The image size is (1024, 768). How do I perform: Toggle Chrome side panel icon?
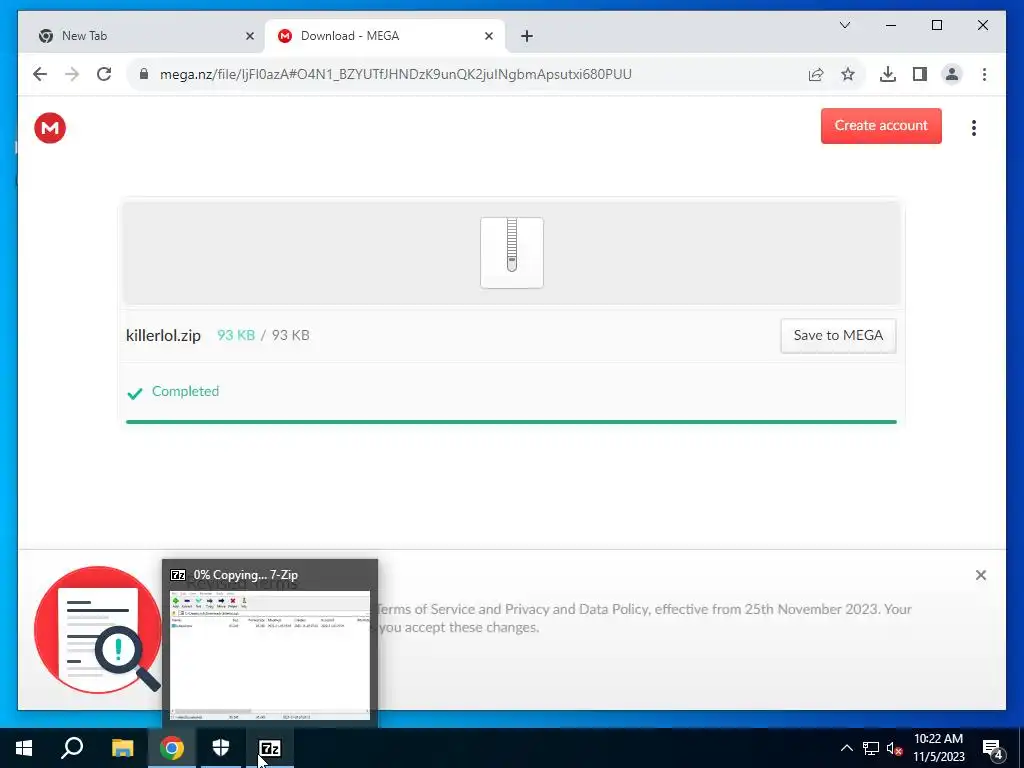pyautogui.click(x=920, y=74)
